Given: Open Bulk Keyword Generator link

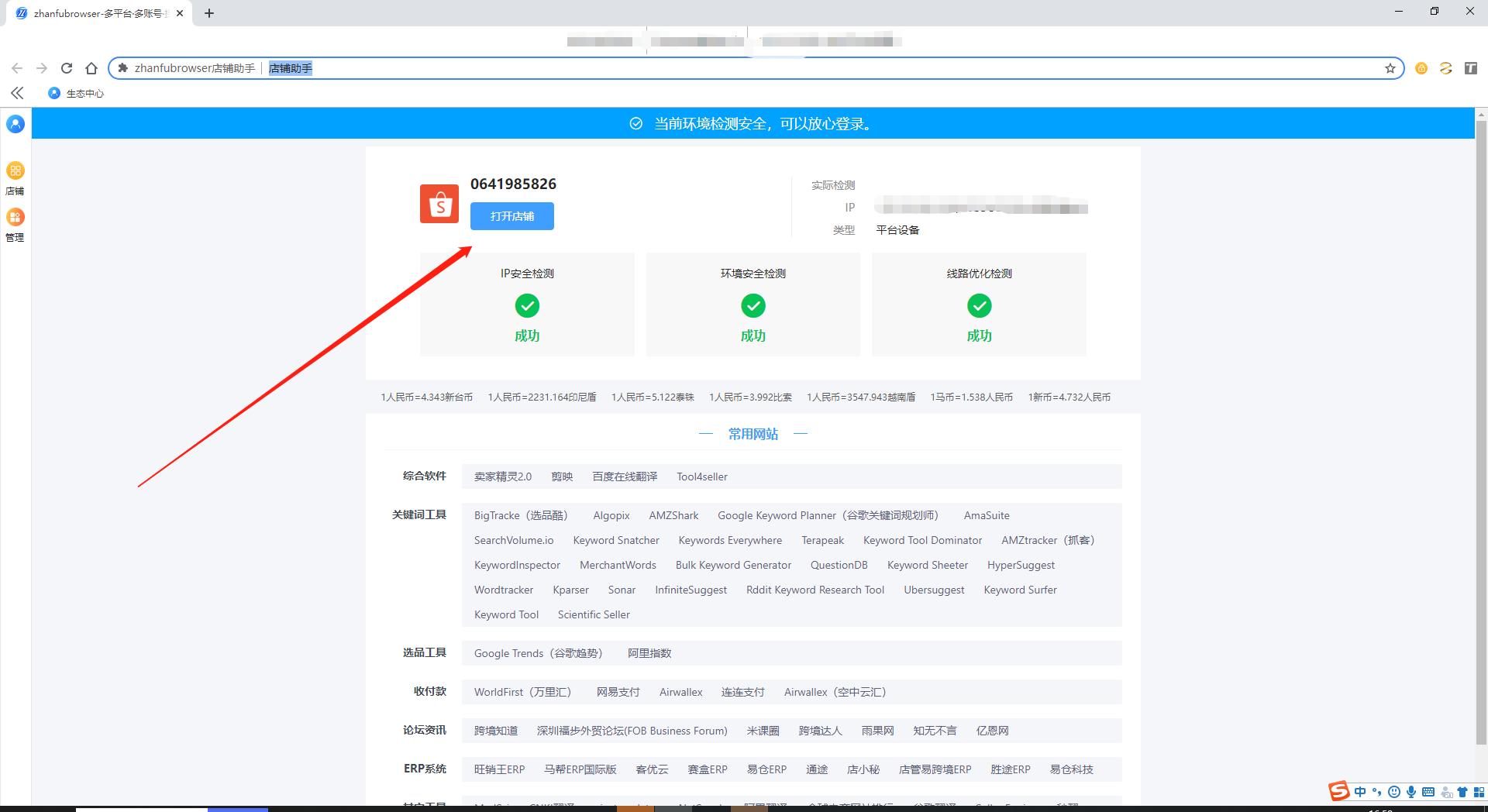Looking at the screenshot, I should tap(733, 565).
